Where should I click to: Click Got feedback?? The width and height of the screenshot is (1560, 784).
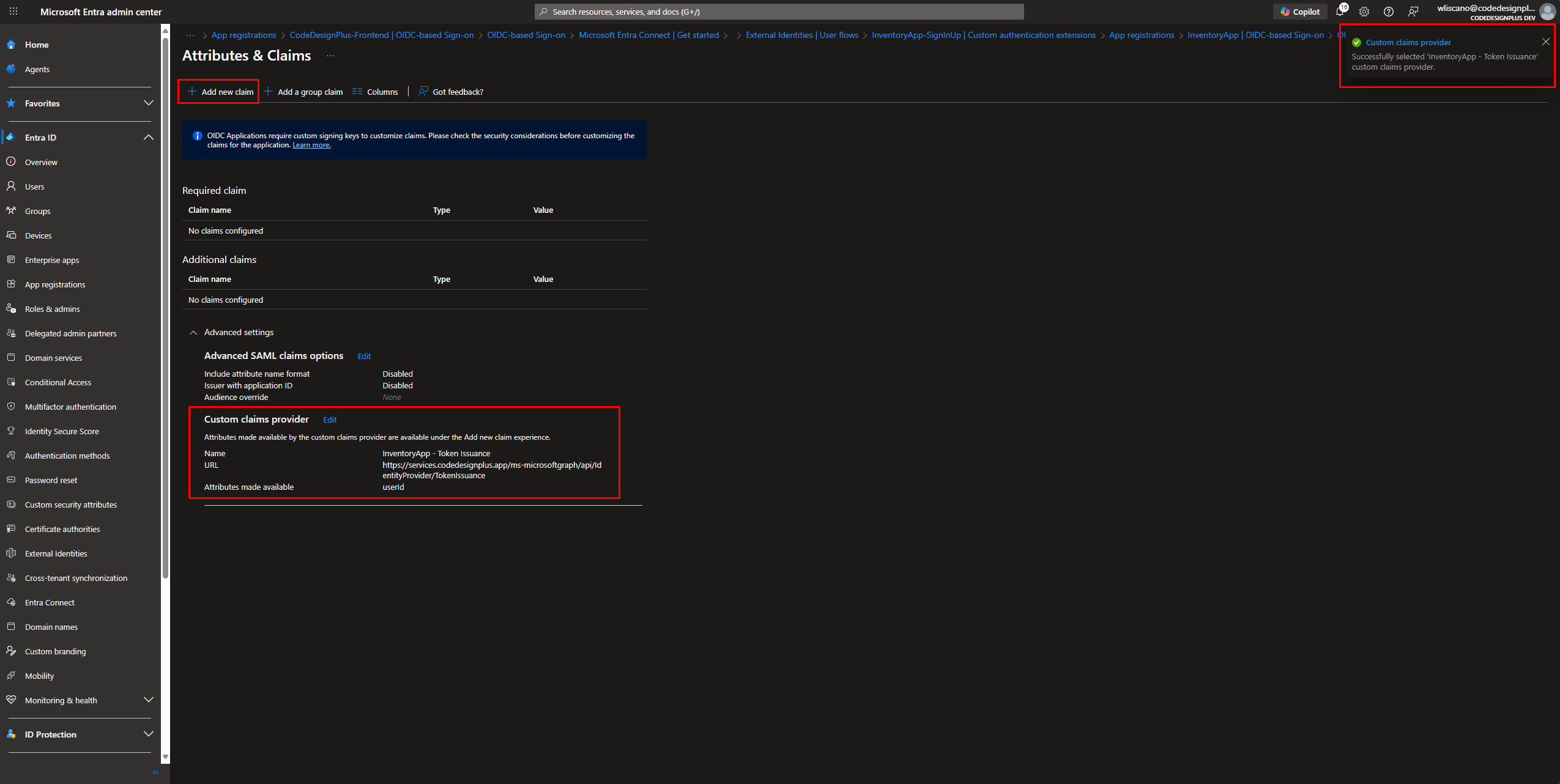(451, 92)
